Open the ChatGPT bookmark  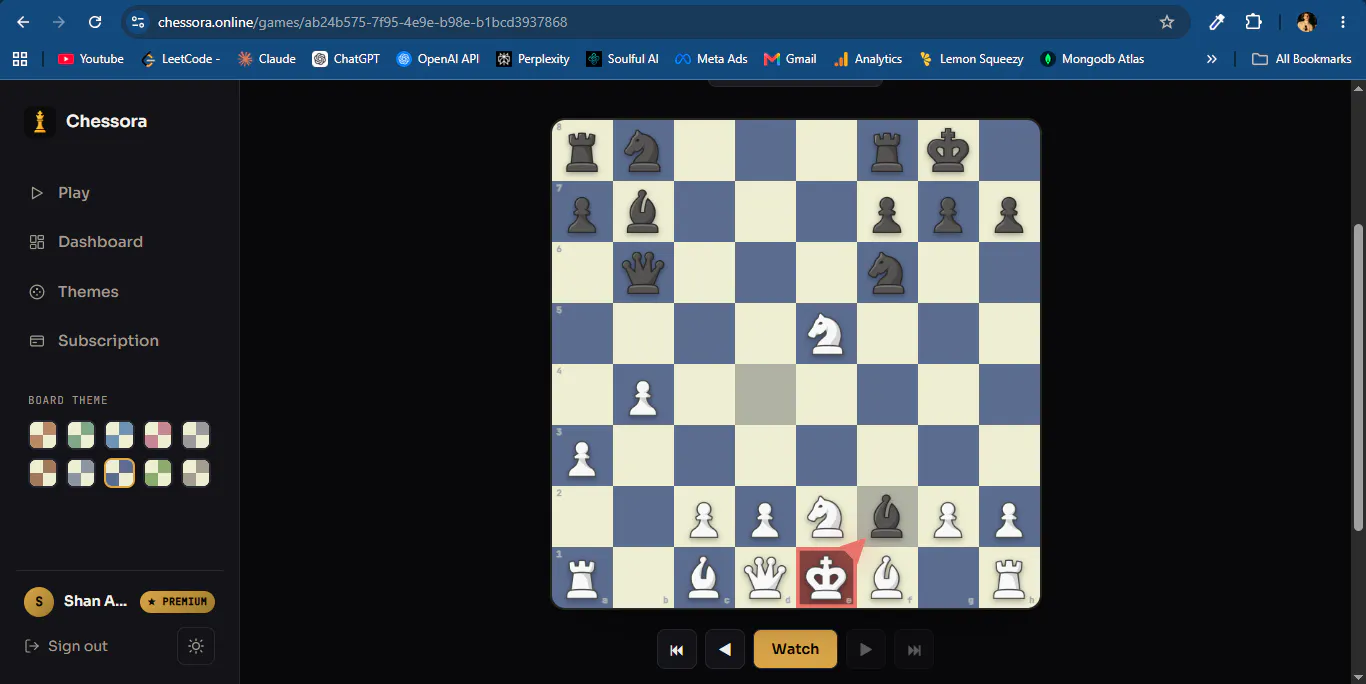pyautogui.click(x=346, y=59)
